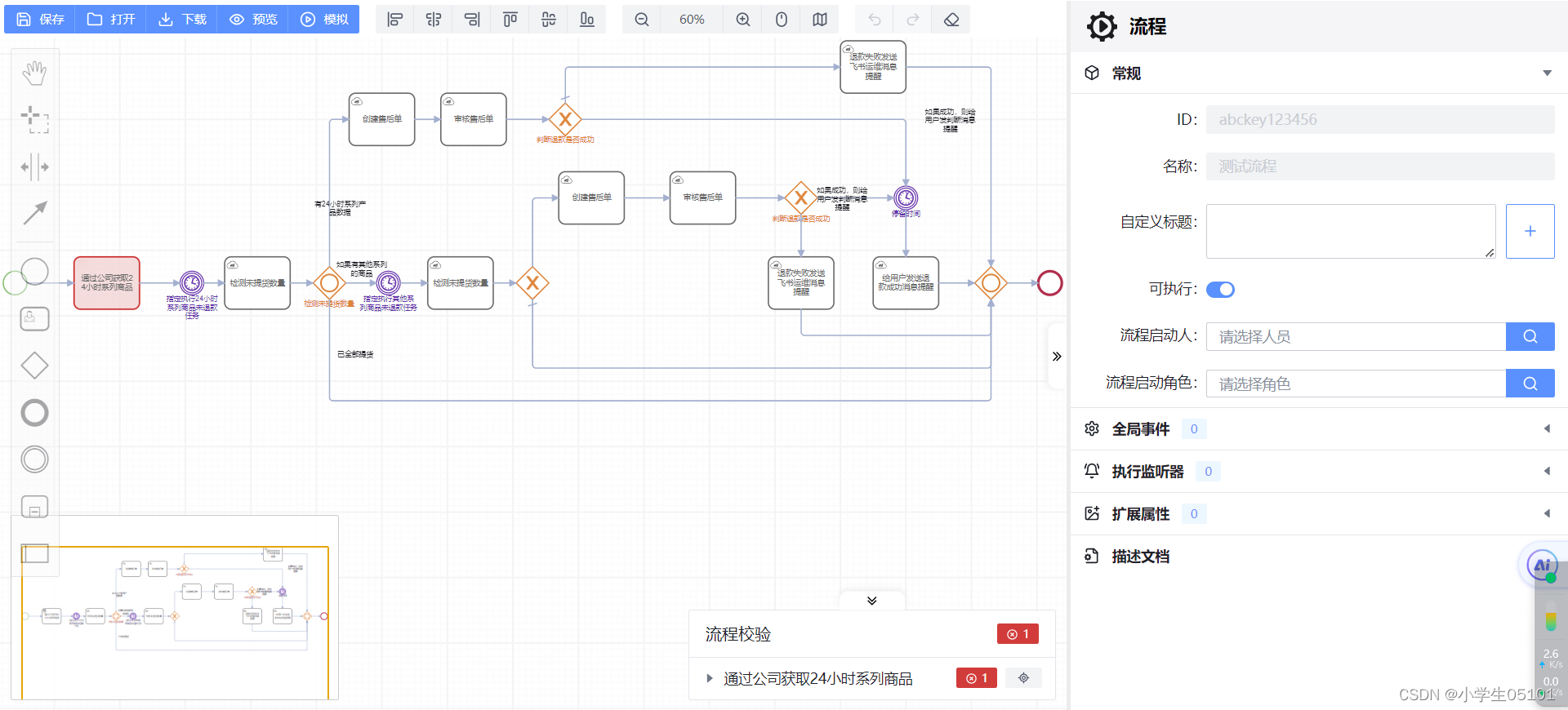Click the 自定义标题 text area
This screenshot has width=1568, height=710.
pos(1351,232)
